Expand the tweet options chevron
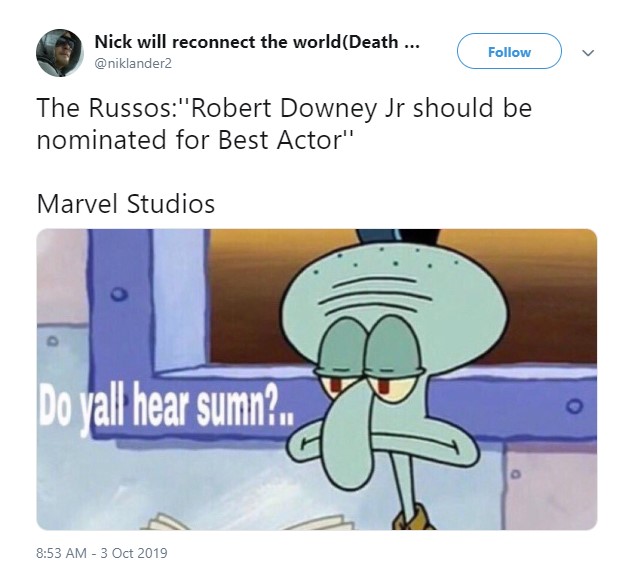The width and height of the screenshot is (627, 566). (587, 53)
